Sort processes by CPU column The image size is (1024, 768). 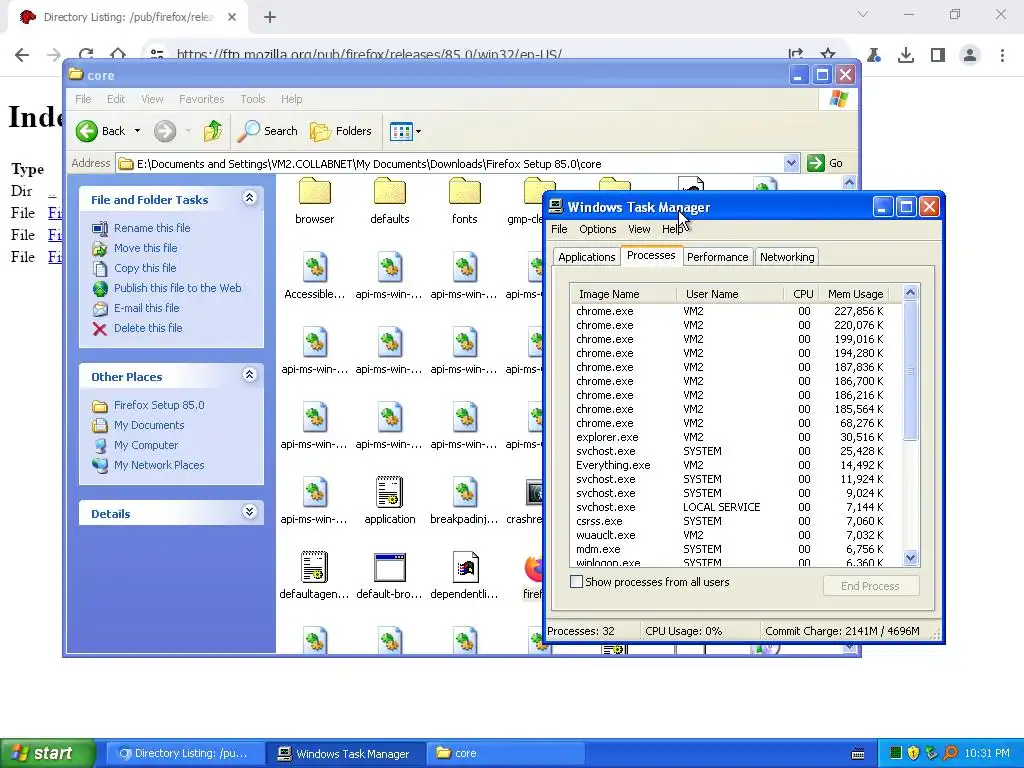[801, 294]
